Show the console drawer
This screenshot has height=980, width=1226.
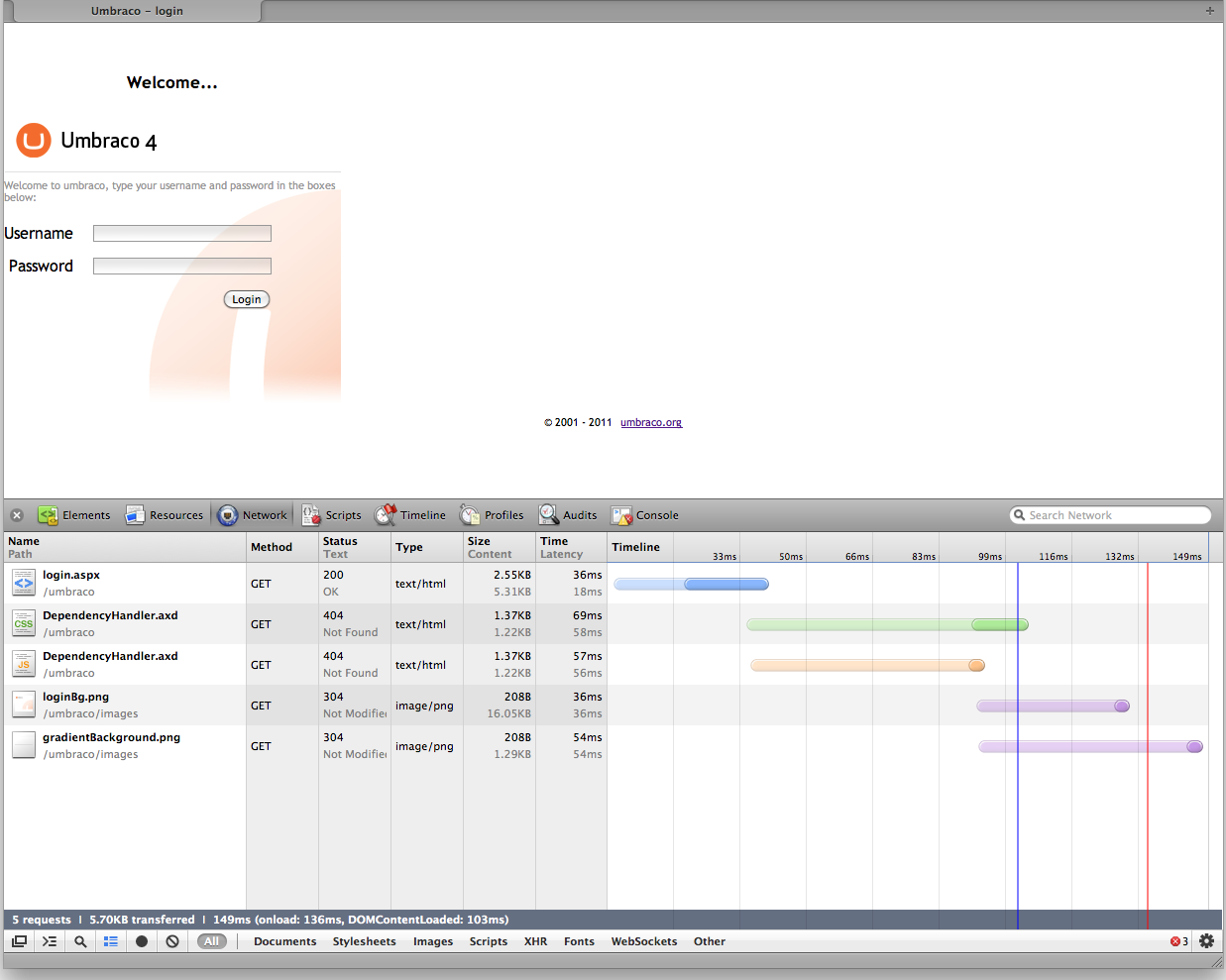(x=50, y=941)
